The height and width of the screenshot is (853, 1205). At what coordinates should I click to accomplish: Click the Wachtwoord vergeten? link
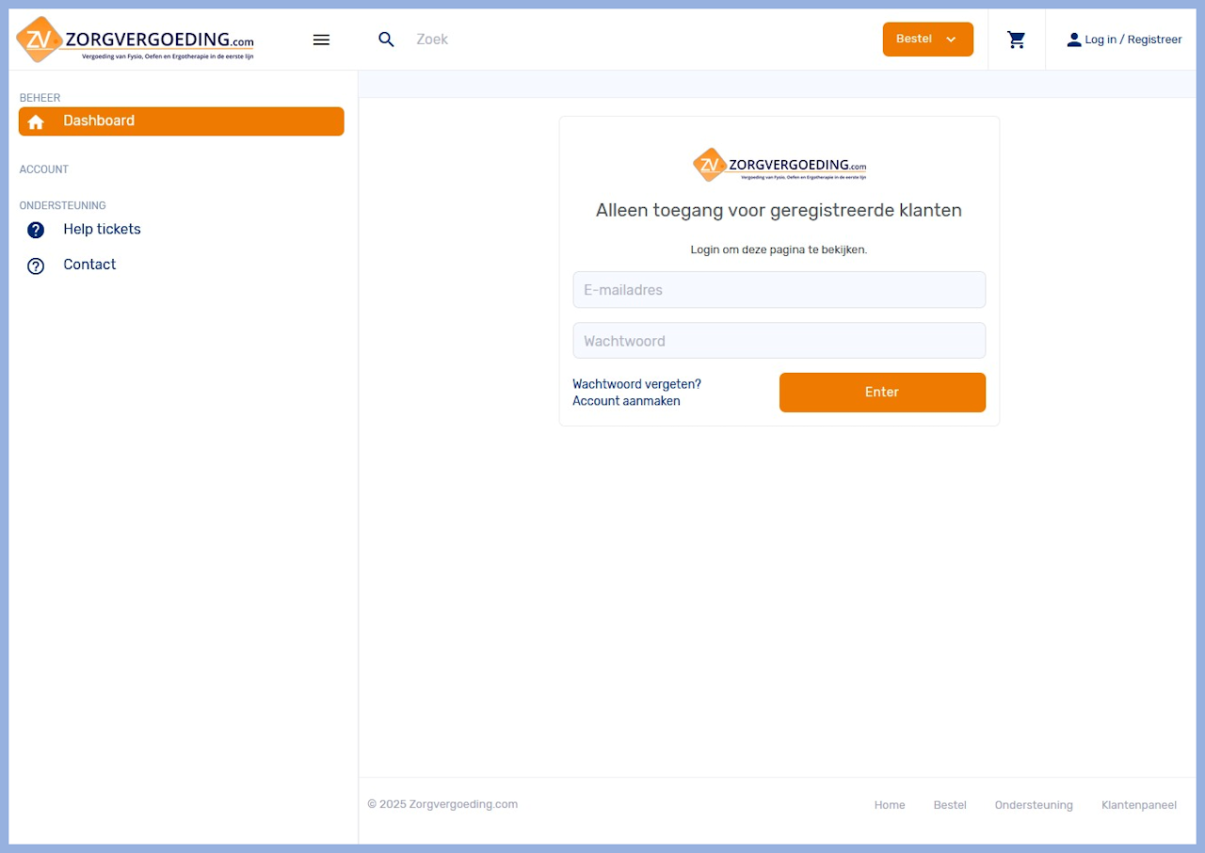636,384
